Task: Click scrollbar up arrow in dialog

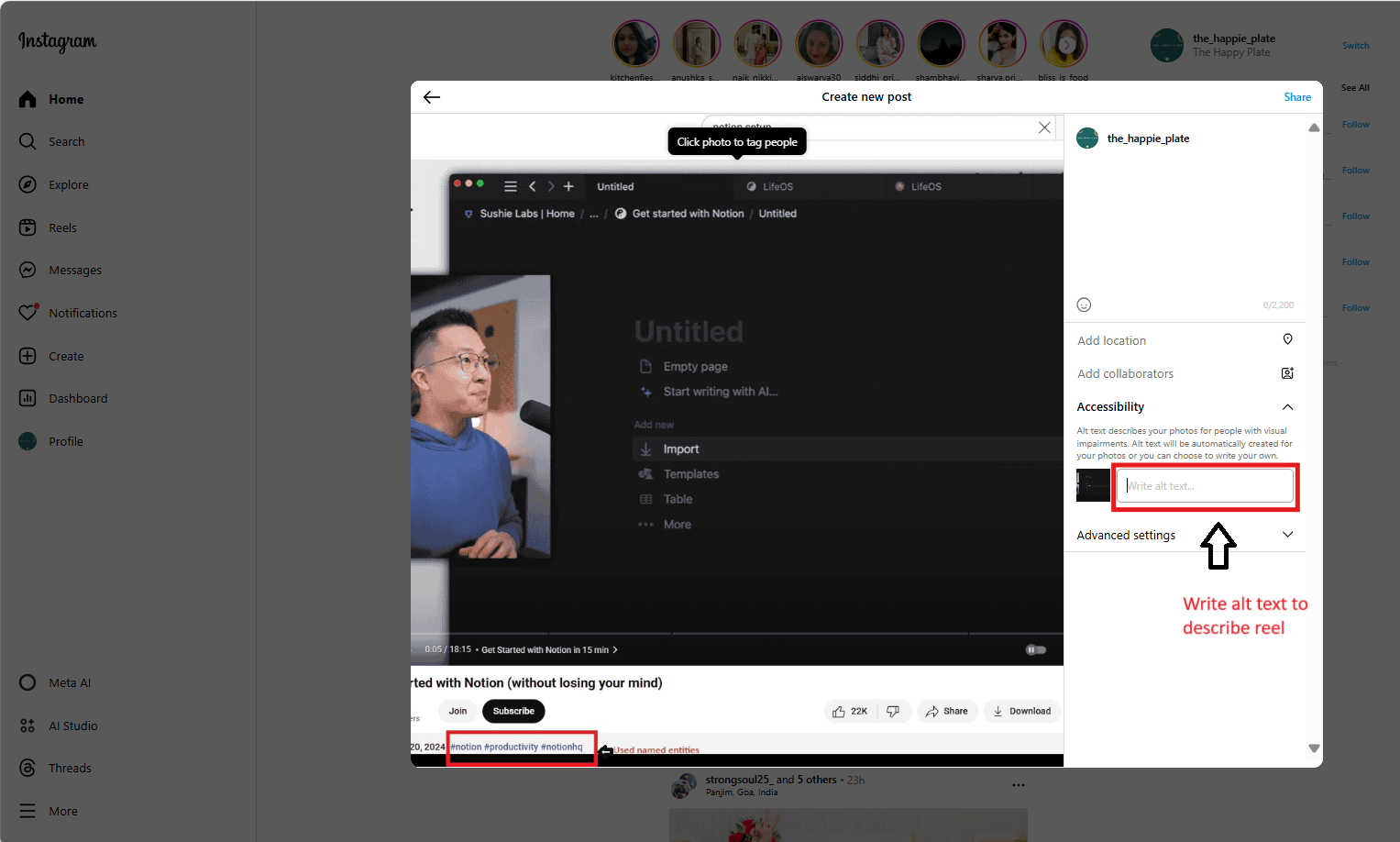Action: point(1314,127)
